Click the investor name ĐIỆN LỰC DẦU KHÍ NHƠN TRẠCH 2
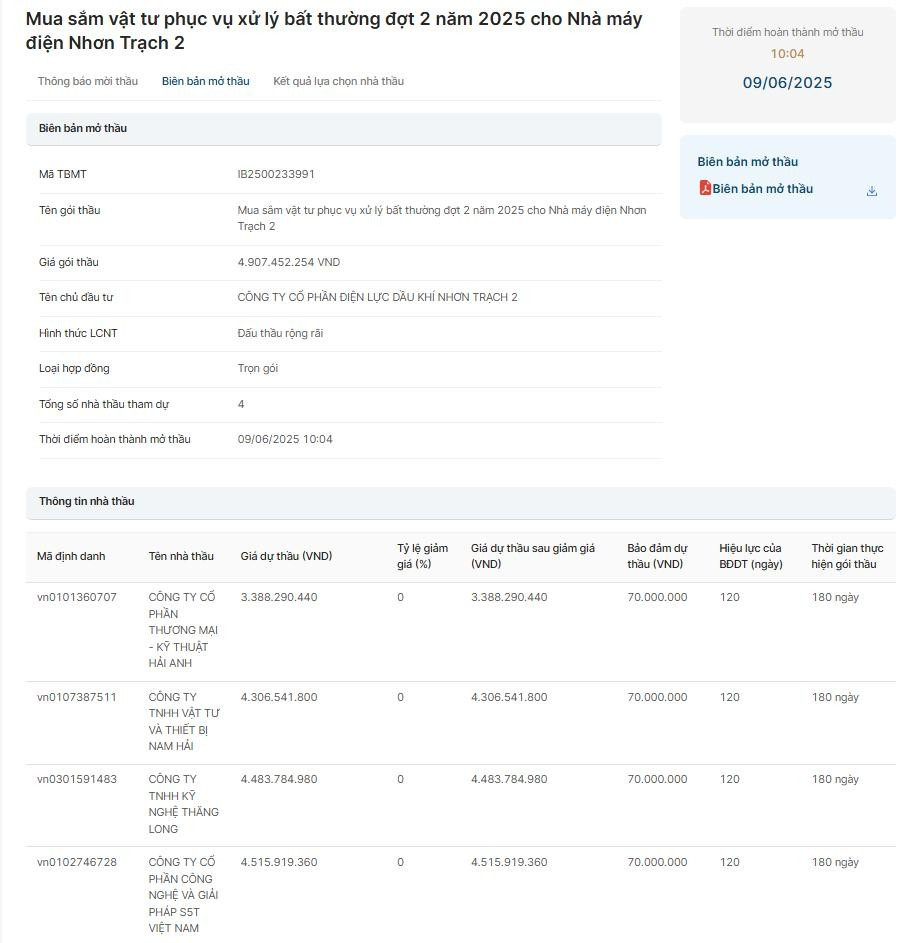The image size is (898, 943). click(x=377, y=297)
